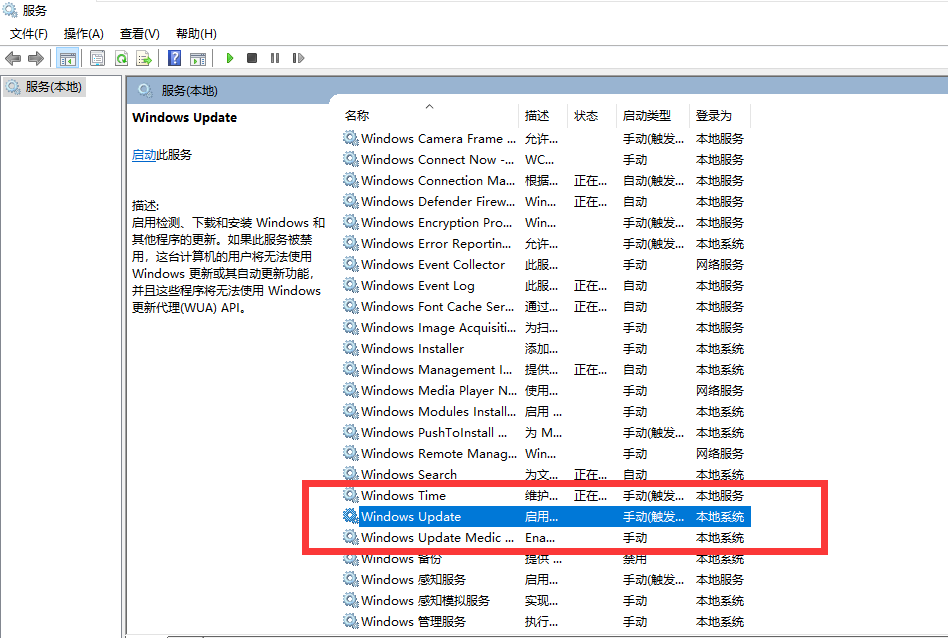Refresh the service list with the refresh icon
Screen dimensions: 948x638
tap(121, 57)
